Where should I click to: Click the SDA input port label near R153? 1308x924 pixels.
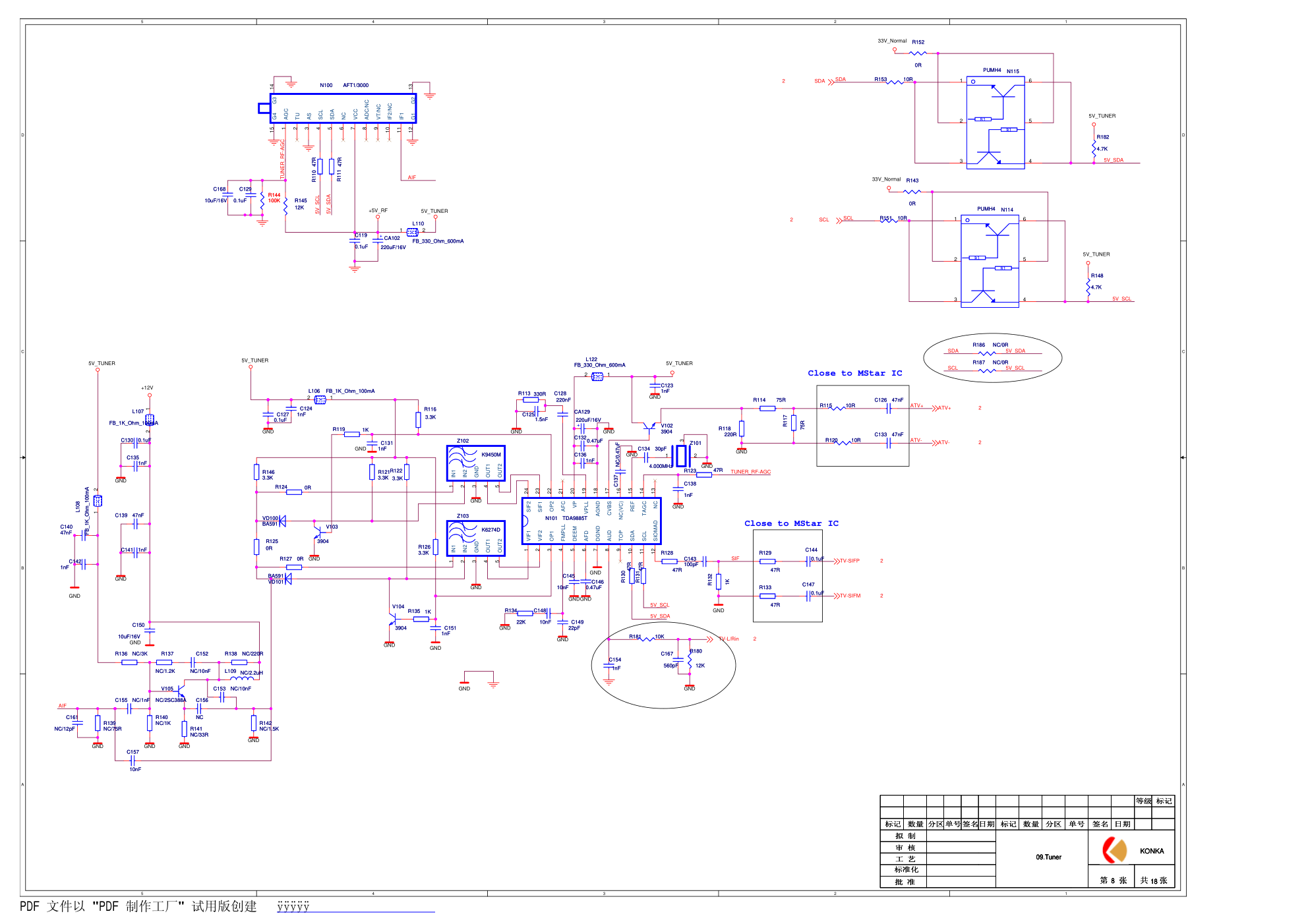click(x=819, y=81)
